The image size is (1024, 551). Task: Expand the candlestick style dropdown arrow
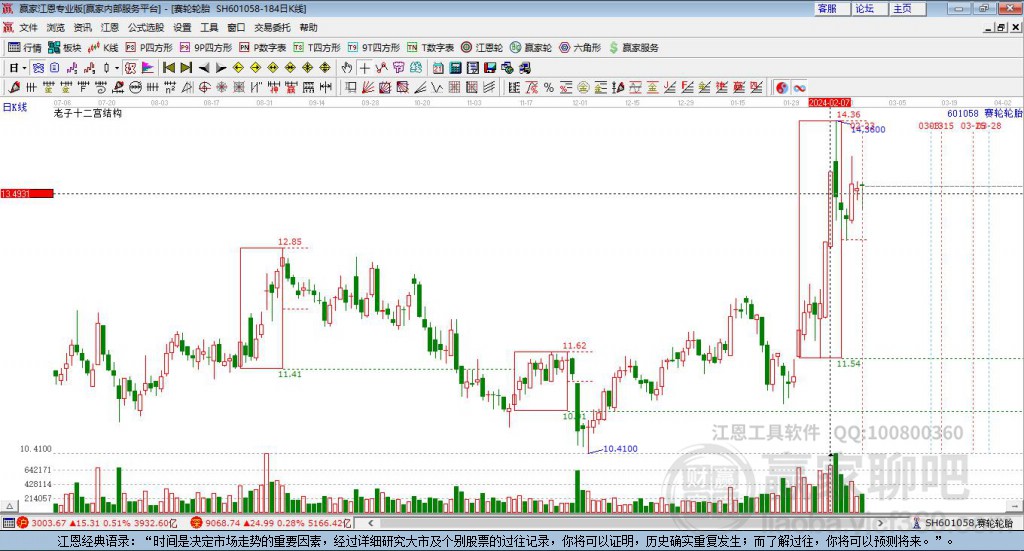[117, 68]
